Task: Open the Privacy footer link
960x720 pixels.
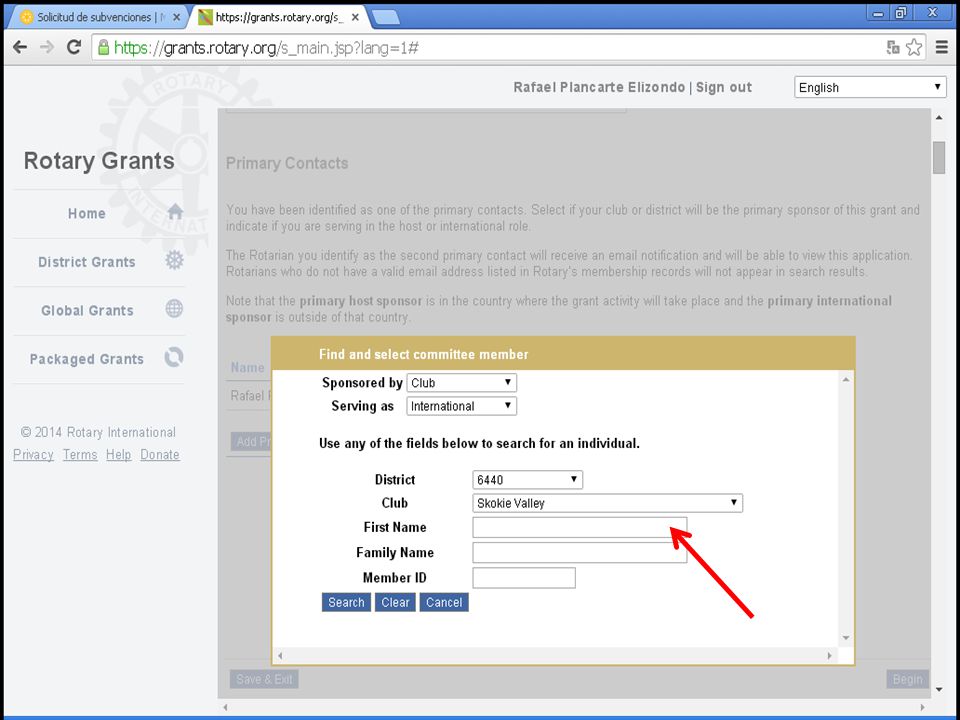Action: pos(33,455)
